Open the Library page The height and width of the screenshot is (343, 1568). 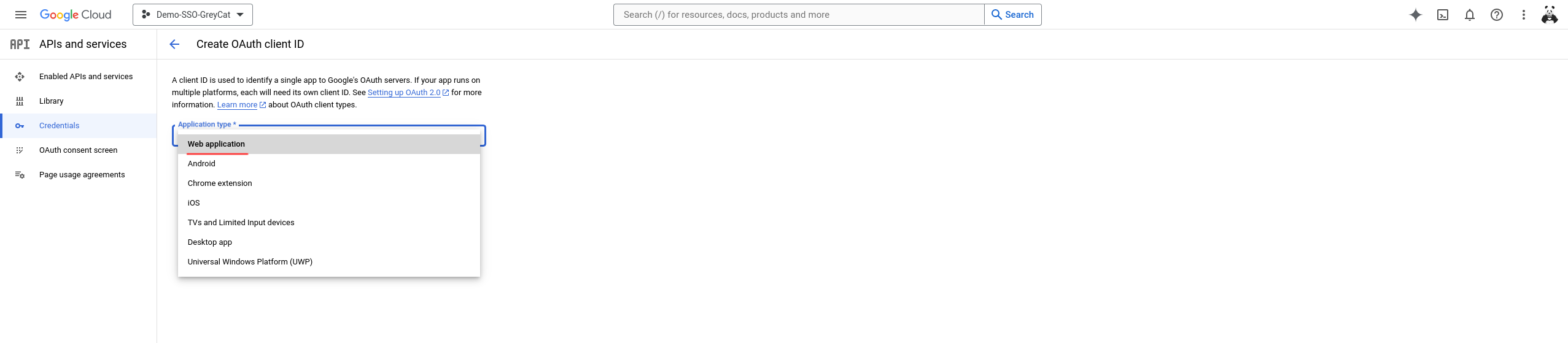[79, 101]
